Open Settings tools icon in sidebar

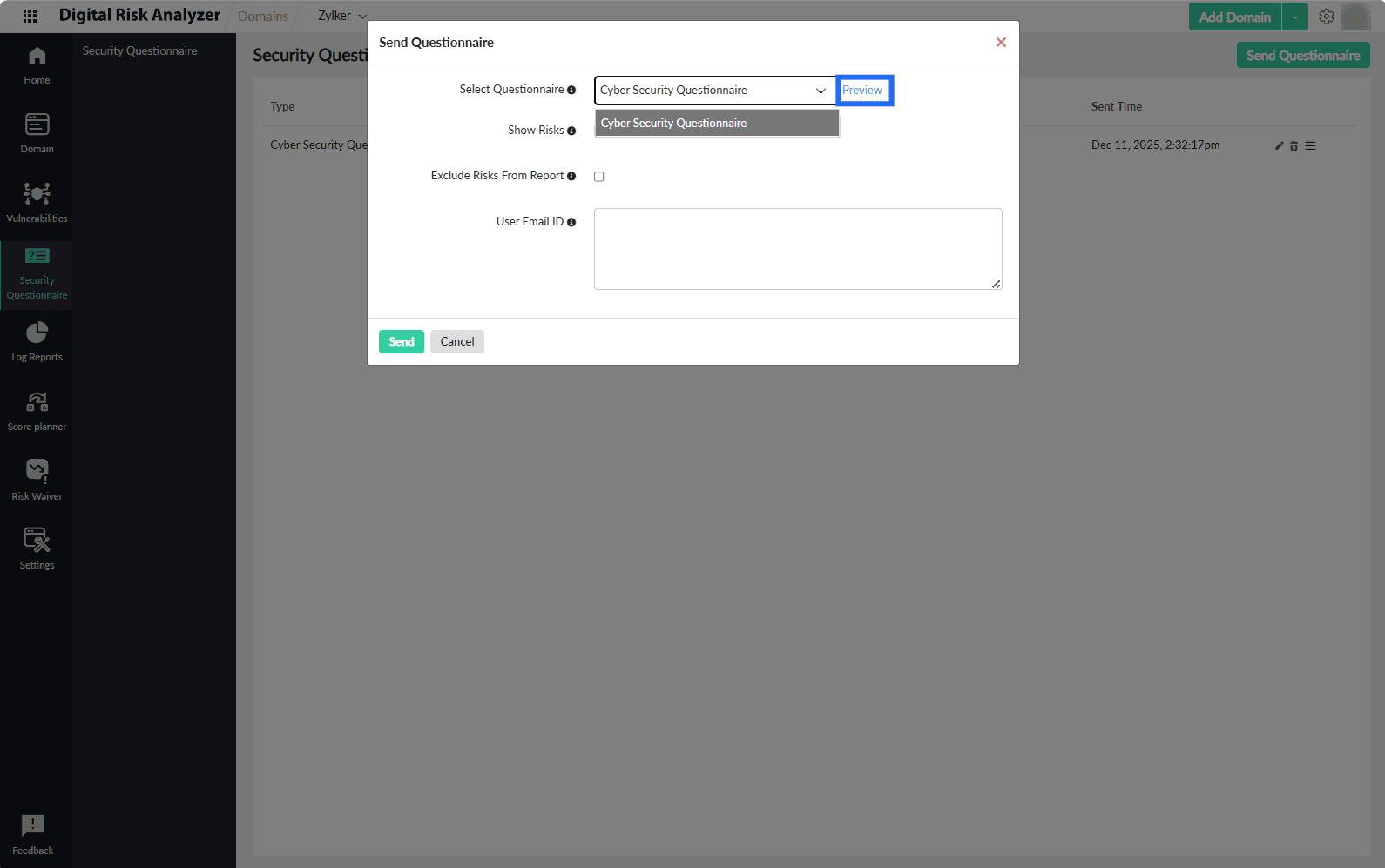click(x=37, y=541)
